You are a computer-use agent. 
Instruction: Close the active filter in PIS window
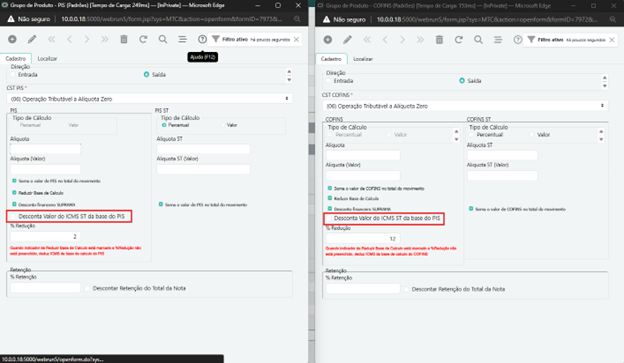(296, 39)
